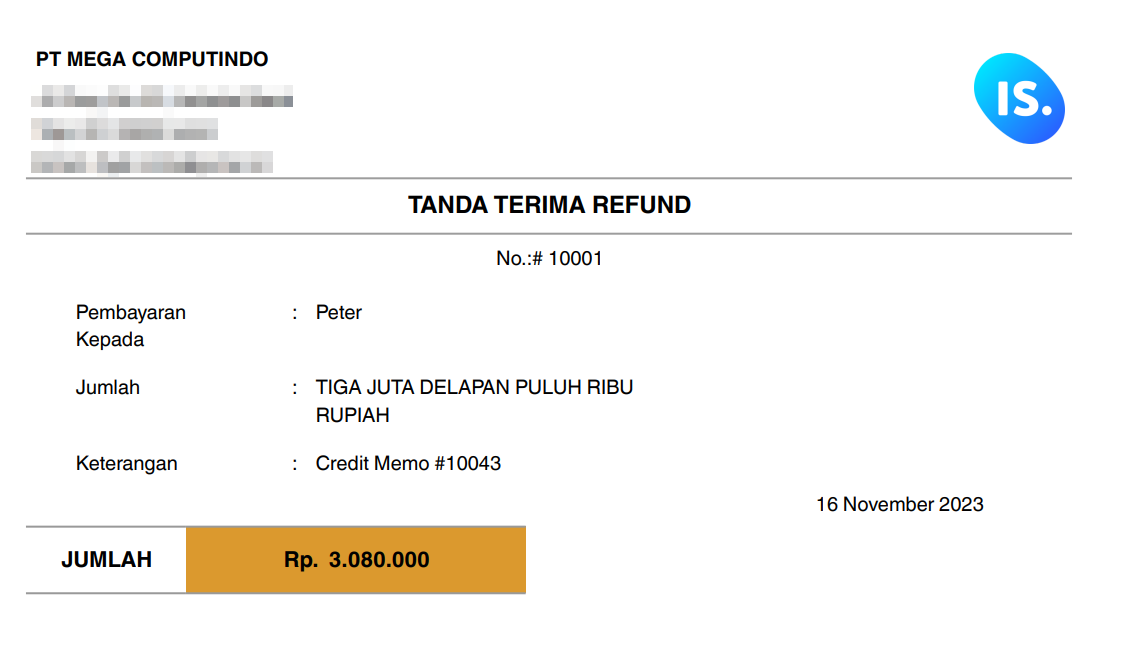Click the date 16 November 2023
The height and width of the screenshot is (646, 1125).
pyautogui.click(x=900, y=505)
